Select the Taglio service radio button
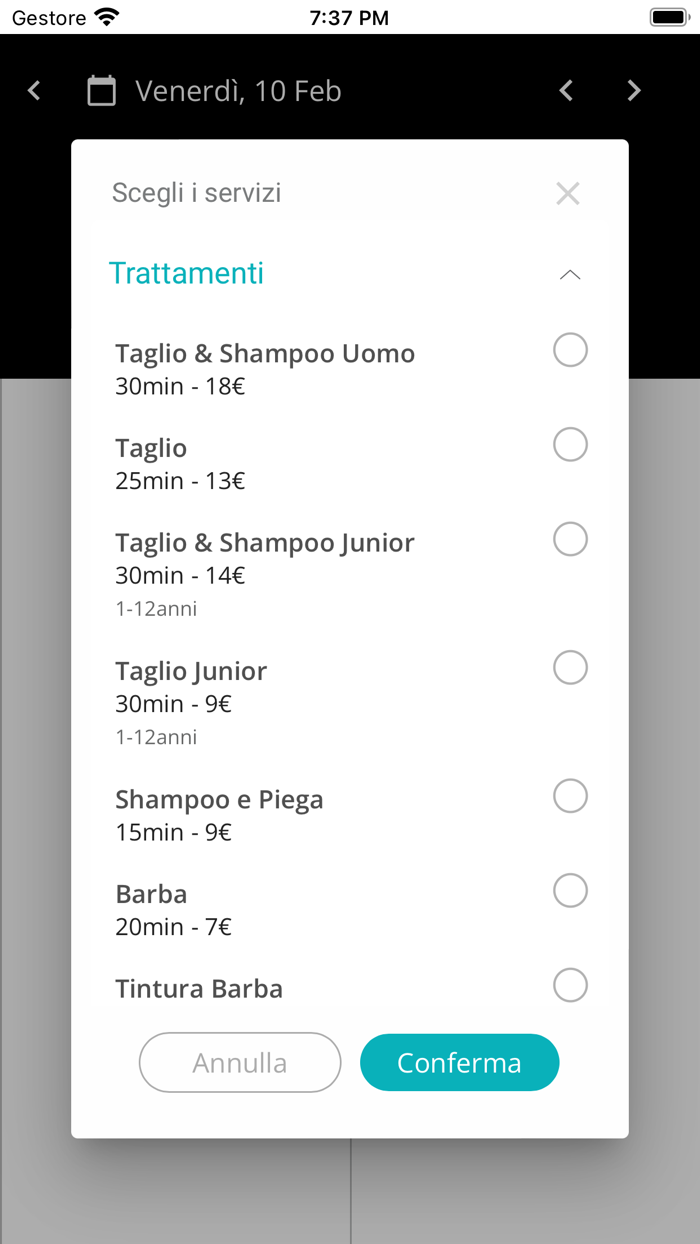 [x=570, y=444]
